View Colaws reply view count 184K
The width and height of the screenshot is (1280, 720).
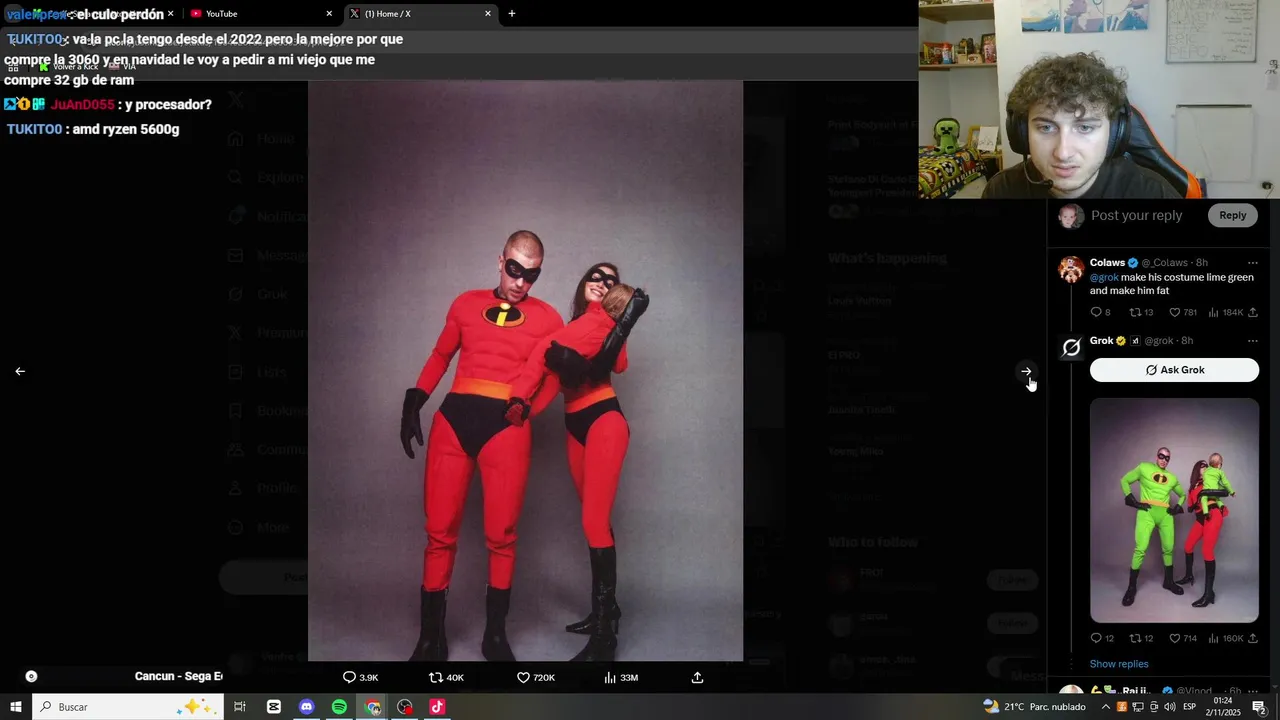point(1225,312)
